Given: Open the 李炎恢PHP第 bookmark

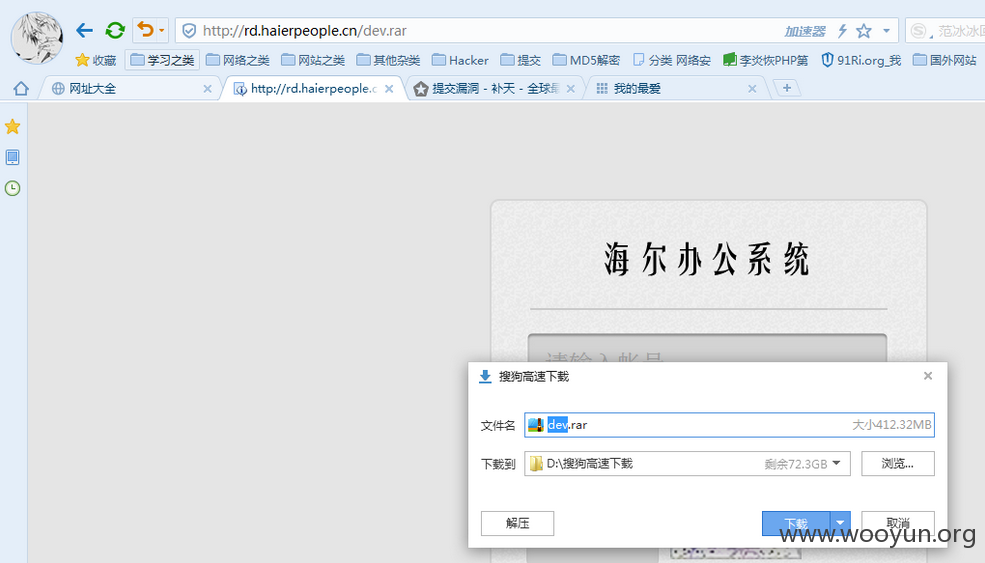Looking at the screenshot, I should coord(766,60).
